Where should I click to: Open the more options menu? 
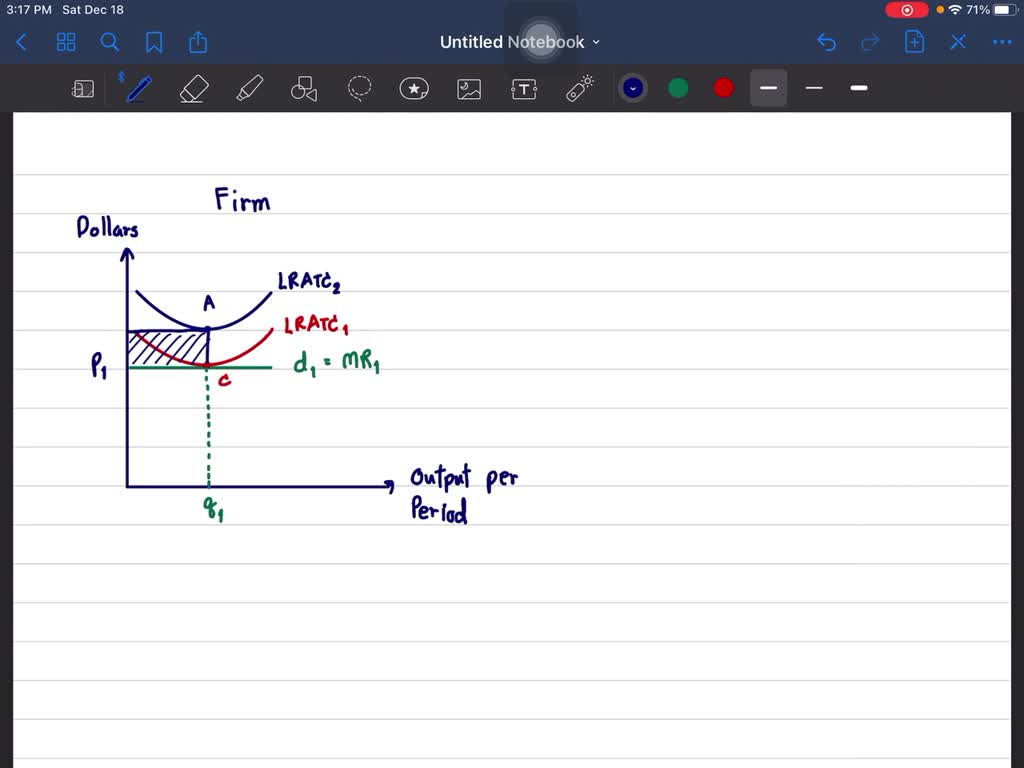coord(1003,41)
